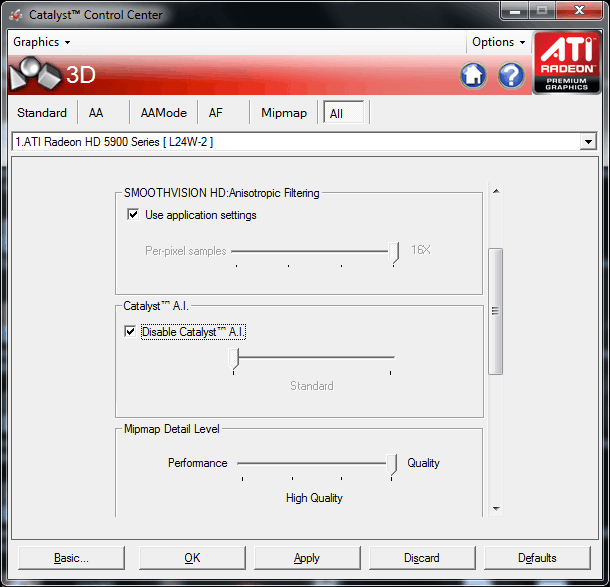
Task: Switch to the AA tab
Action: click(96, 113)
